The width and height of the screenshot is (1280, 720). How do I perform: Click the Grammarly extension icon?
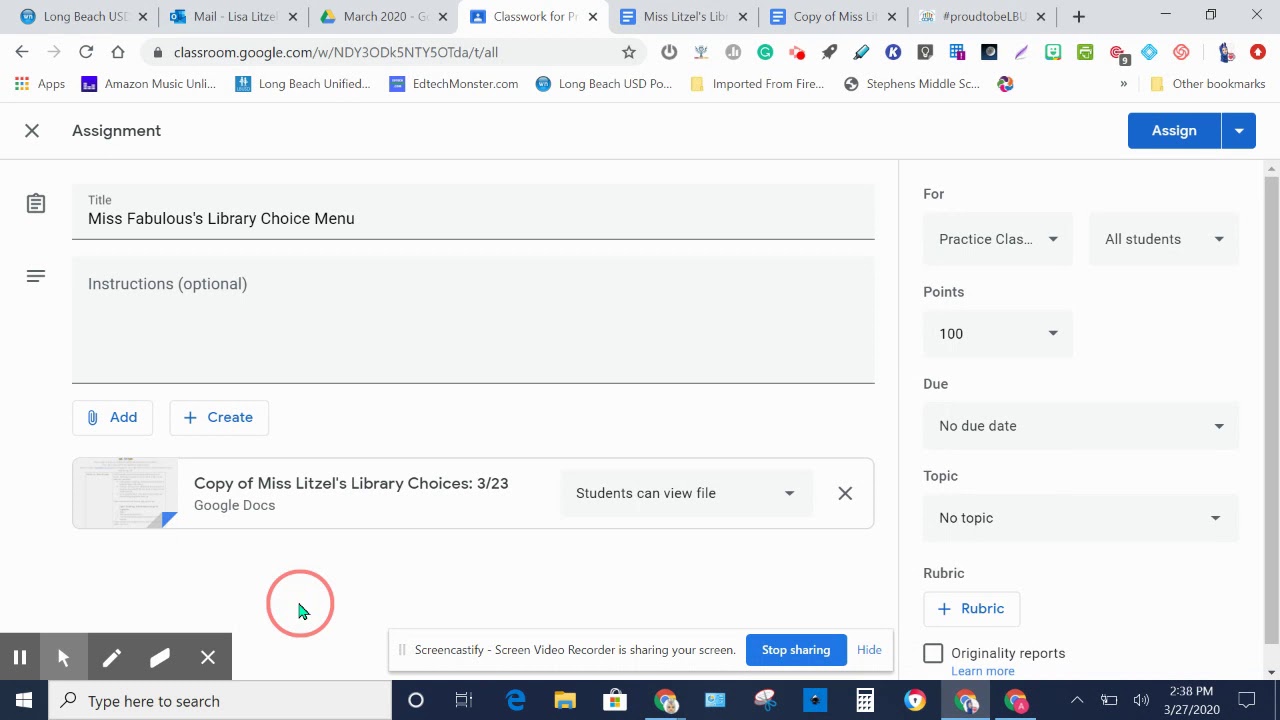(x=765, y=52)
